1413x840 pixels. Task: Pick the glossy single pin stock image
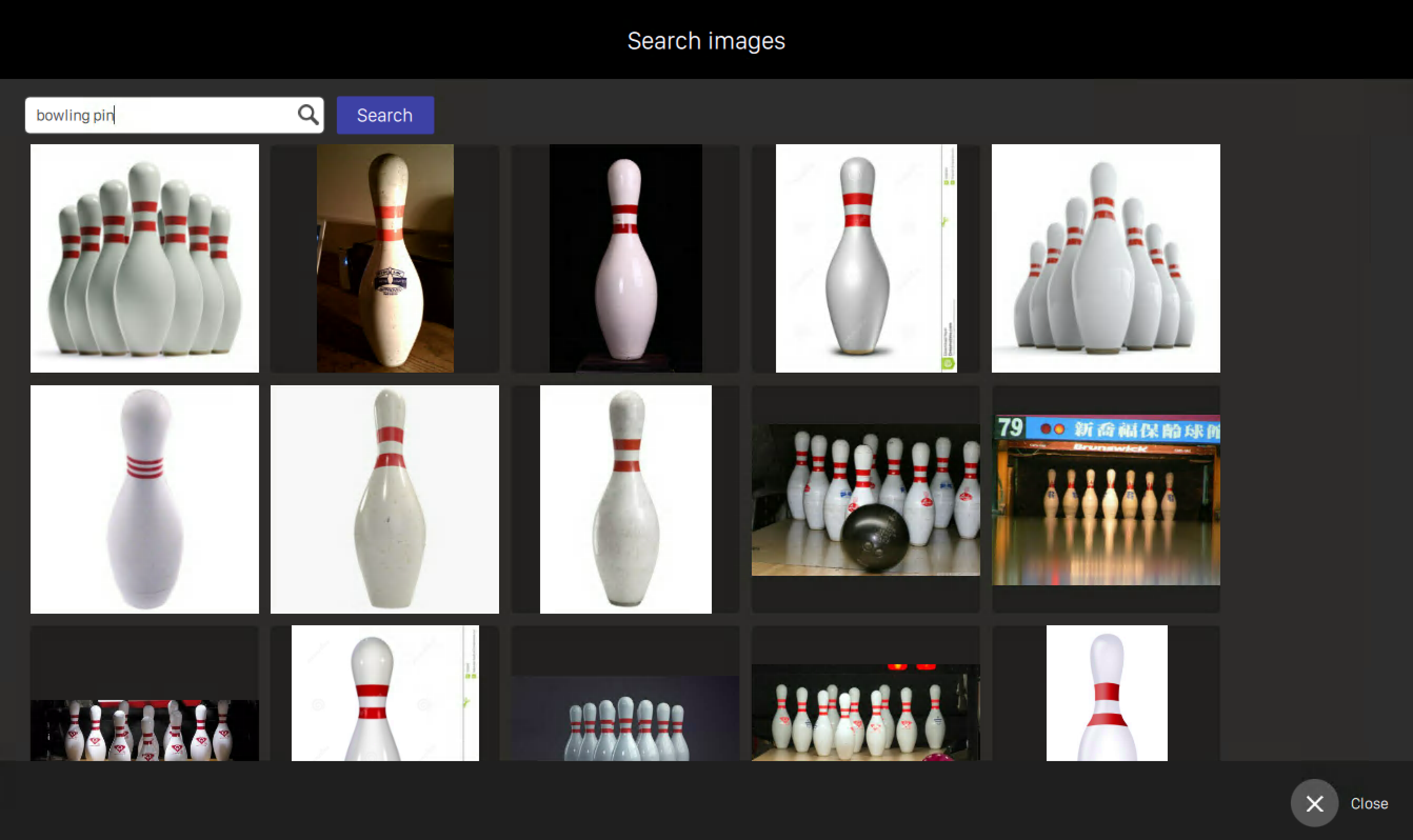click(x=865, y=258)
